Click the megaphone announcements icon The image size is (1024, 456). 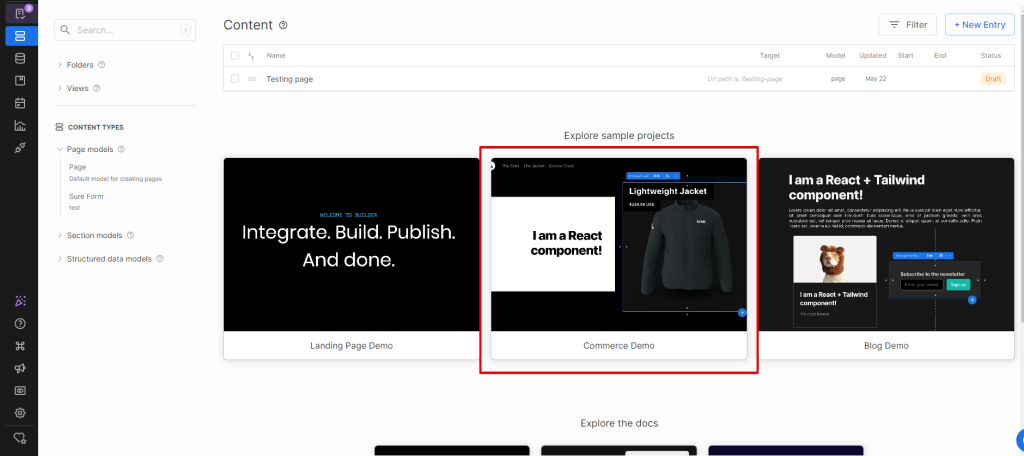[20, 368]
